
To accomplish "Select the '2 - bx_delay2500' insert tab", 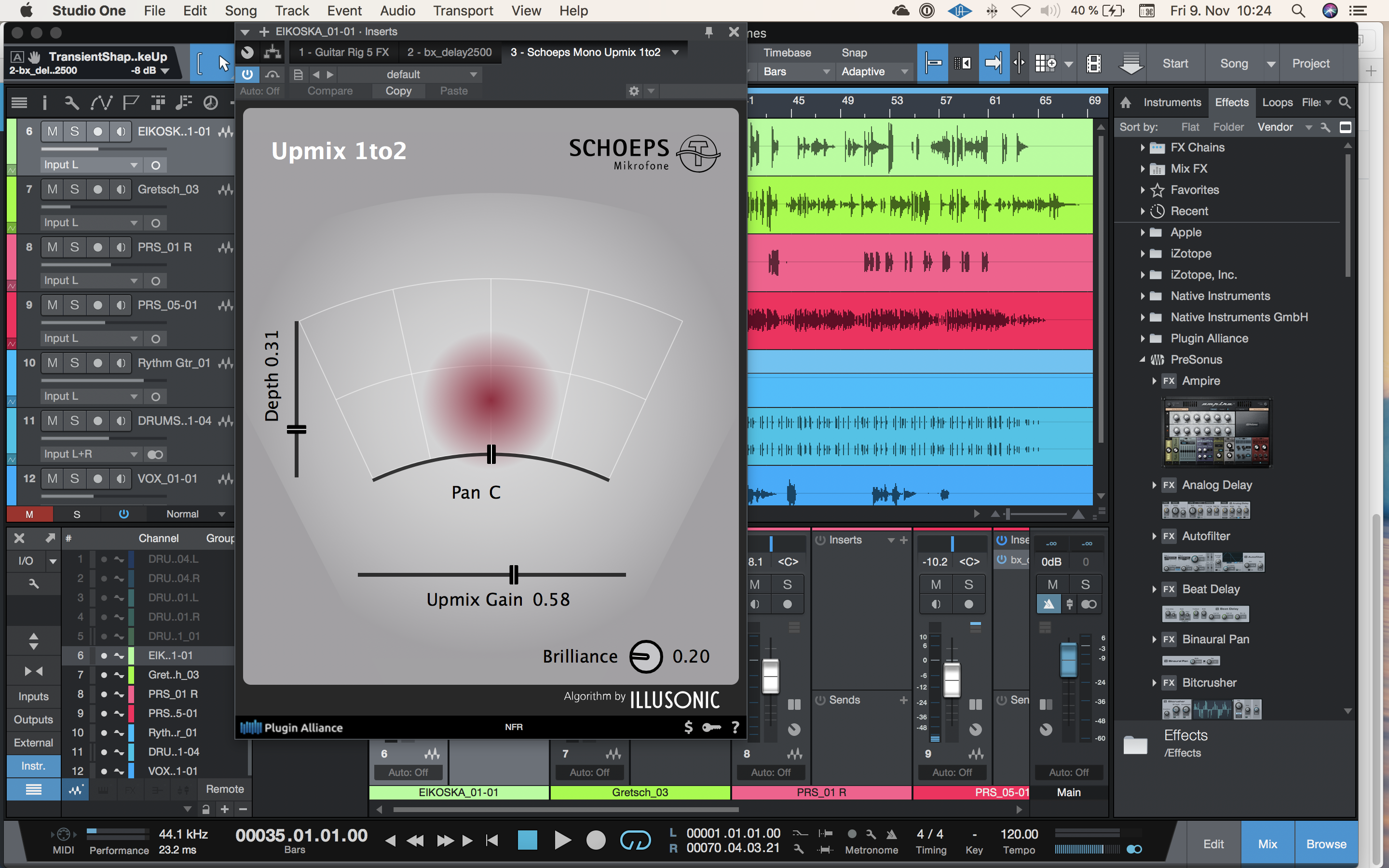I will coord(449,52).
